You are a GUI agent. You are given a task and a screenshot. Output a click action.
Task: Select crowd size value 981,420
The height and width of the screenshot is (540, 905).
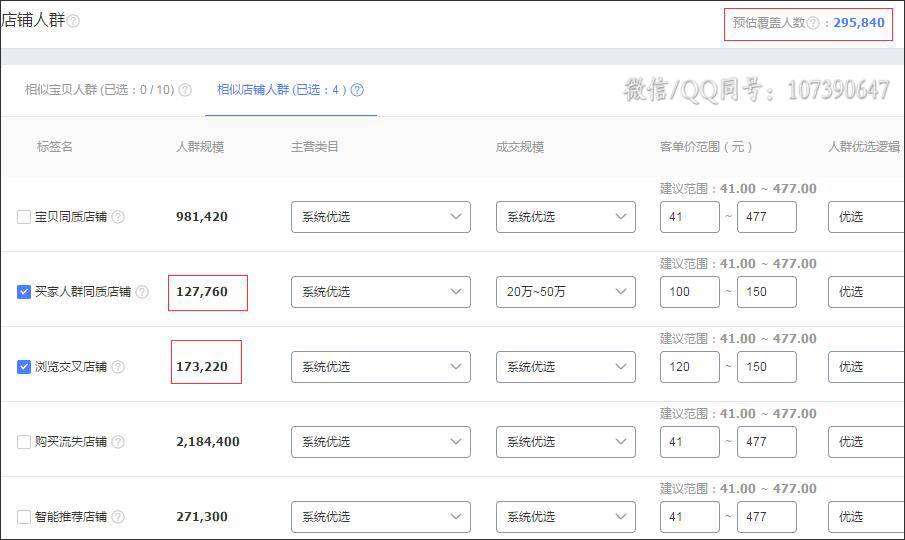tap(202, 217)
